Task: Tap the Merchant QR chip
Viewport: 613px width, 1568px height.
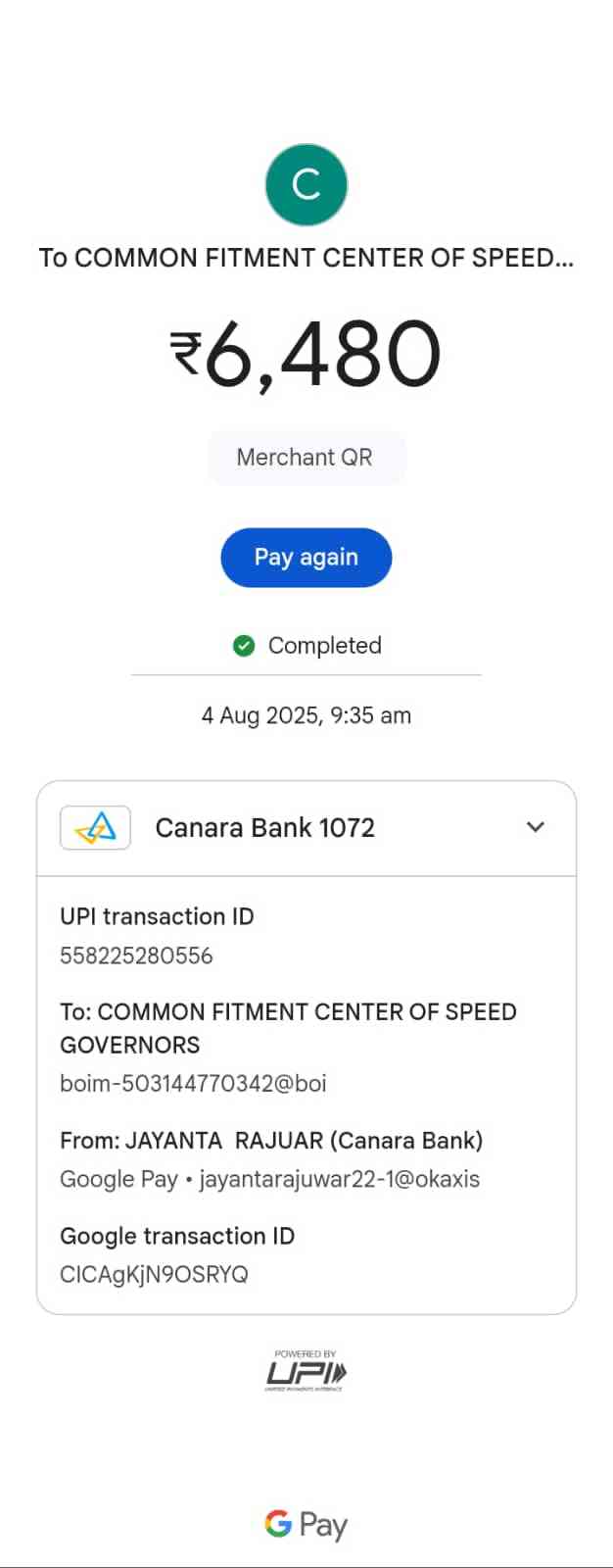Action: [306, 458]
